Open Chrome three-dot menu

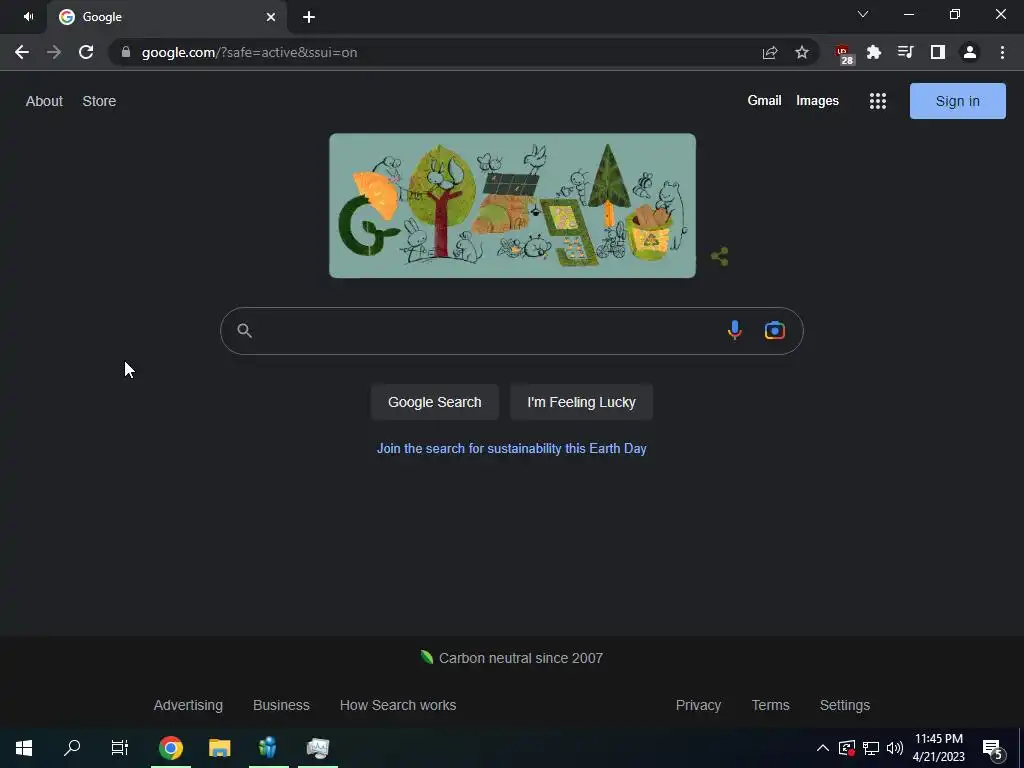pyautogui.click(x=1002, y=52)
